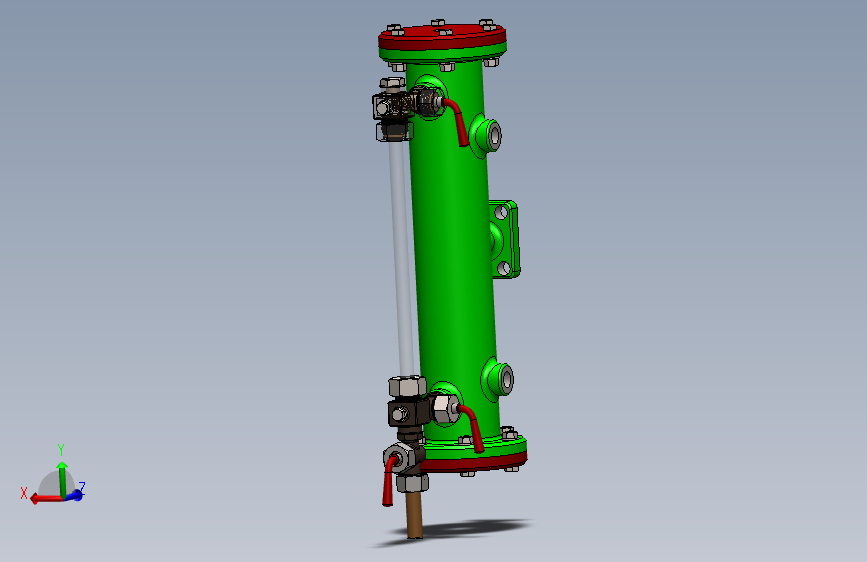Select the upper round side nozzle port

487,136
